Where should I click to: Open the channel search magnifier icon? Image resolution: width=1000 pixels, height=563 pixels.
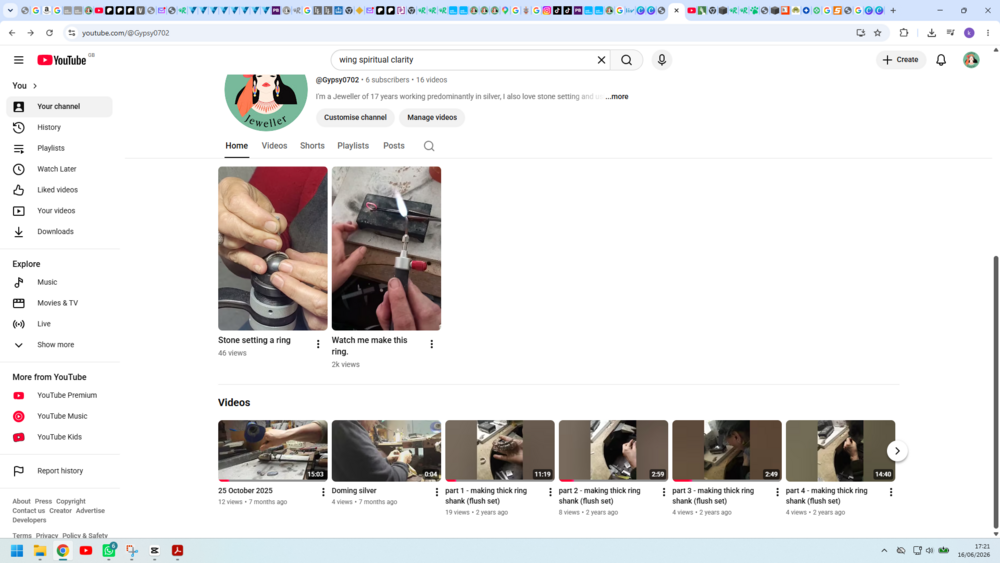tap(429, 146)
